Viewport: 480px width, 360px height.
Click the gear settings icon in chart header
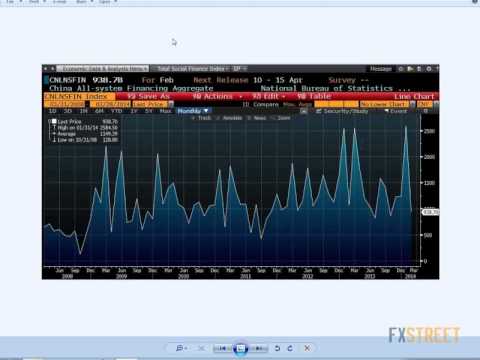[429, 69]
